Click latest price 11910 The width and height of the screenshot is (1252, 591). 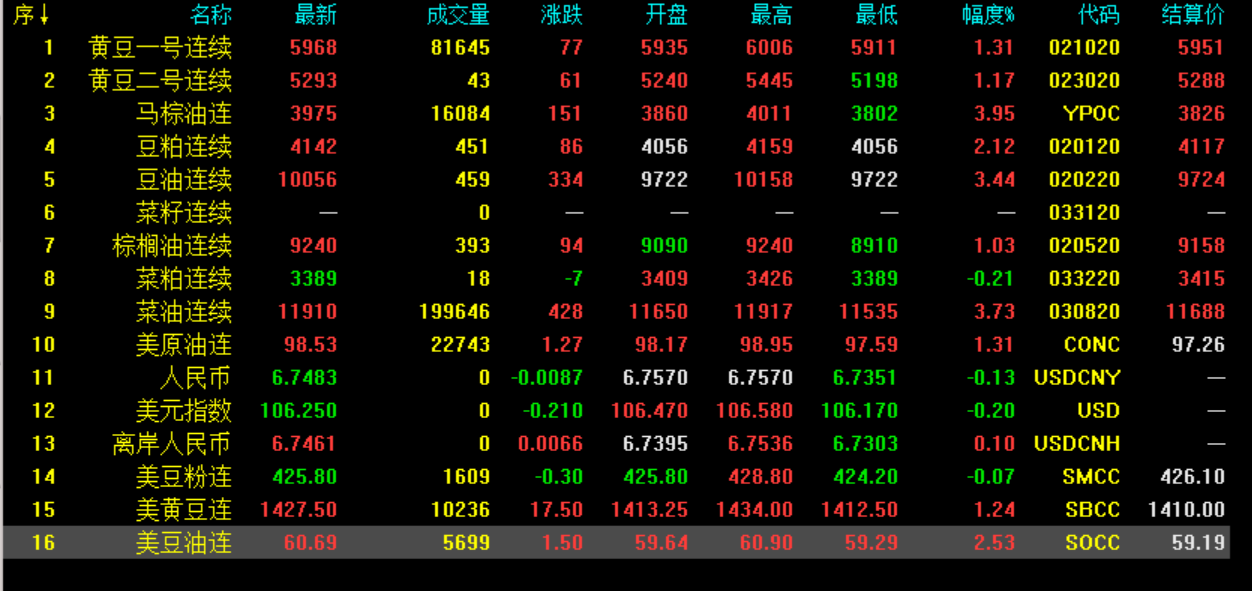point(308,311)
